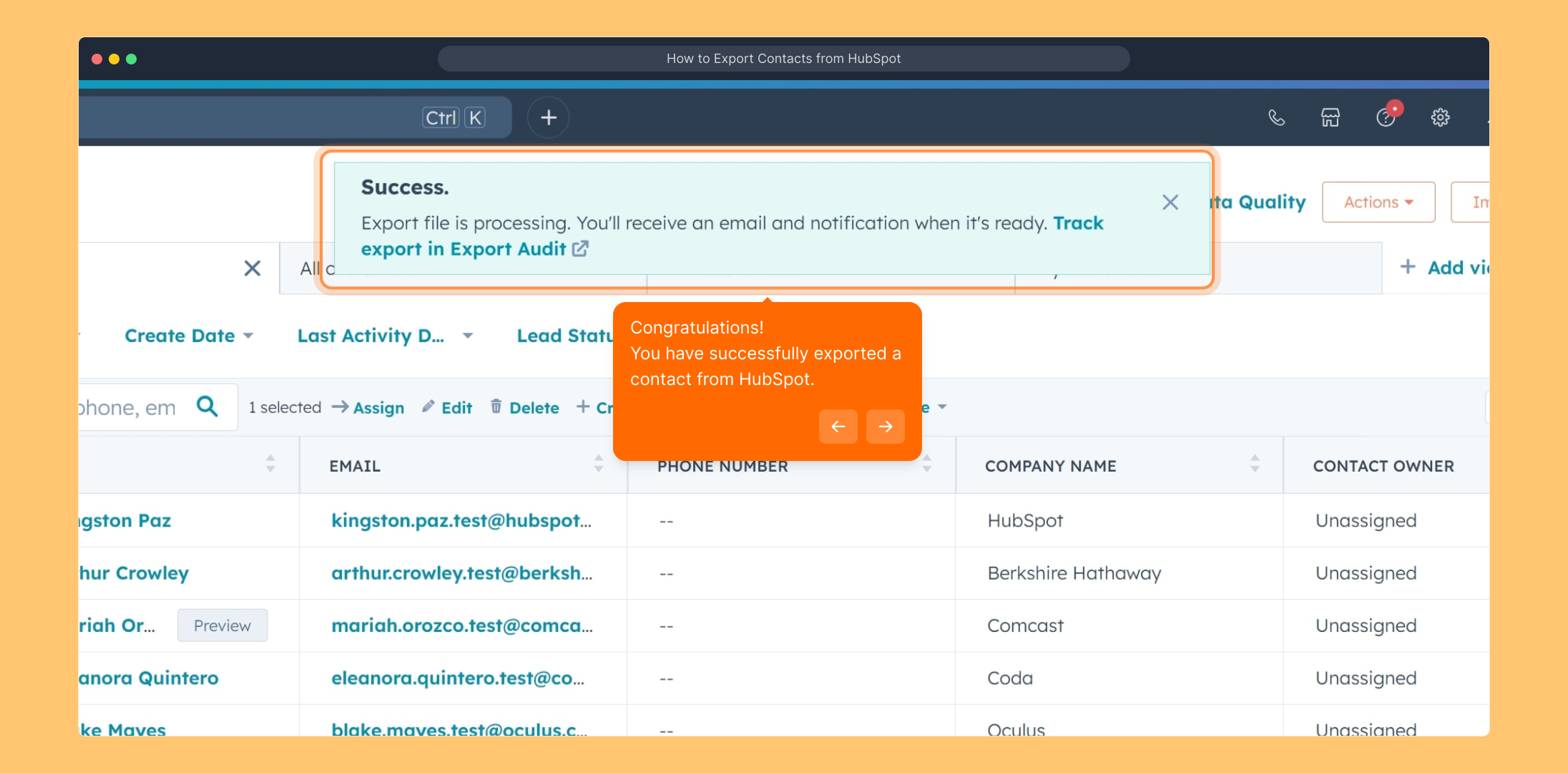Click the Assign bulk action

click(x=368, y=408)
